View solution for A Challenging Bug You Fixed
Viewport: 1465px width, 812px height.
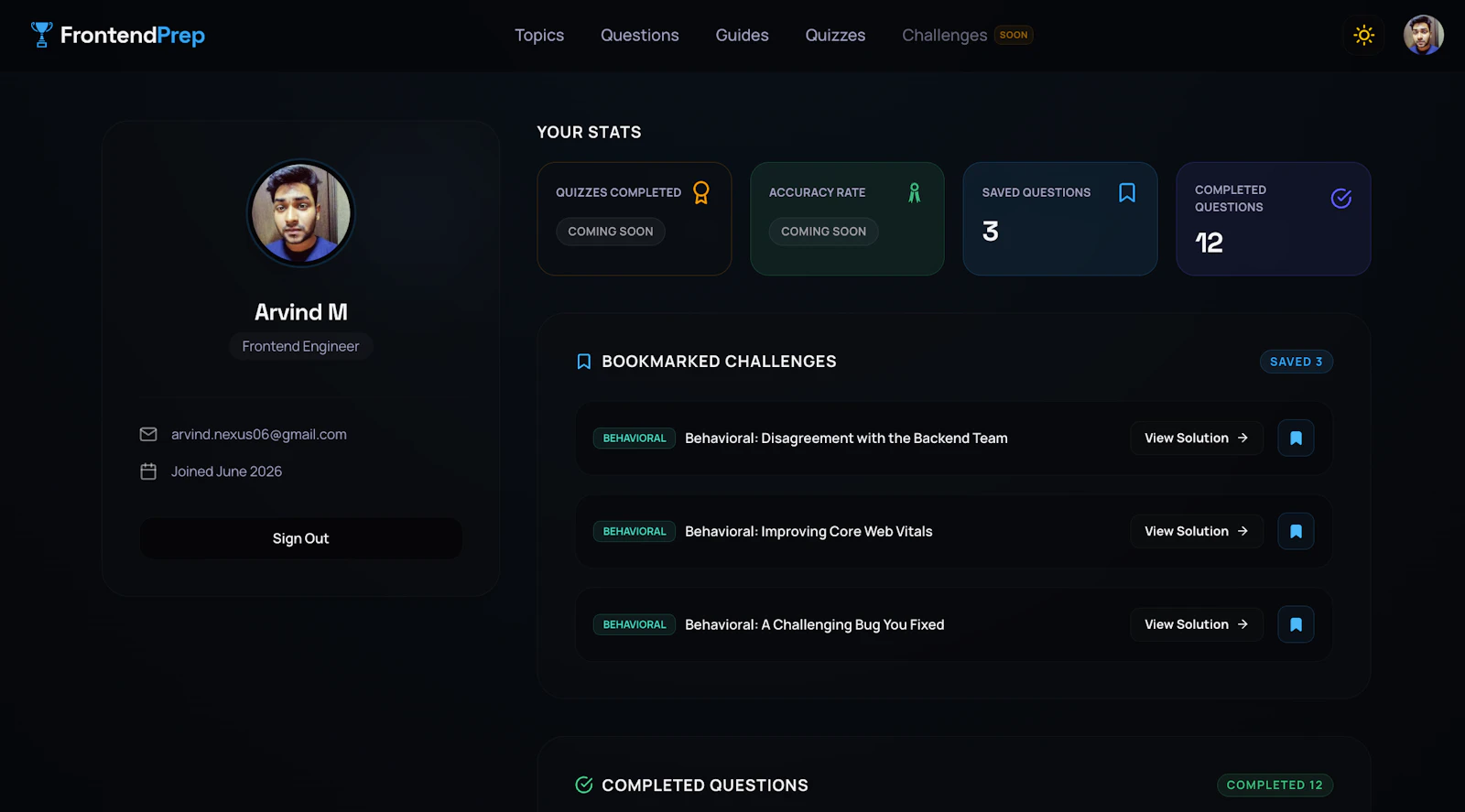point(1197,624)
